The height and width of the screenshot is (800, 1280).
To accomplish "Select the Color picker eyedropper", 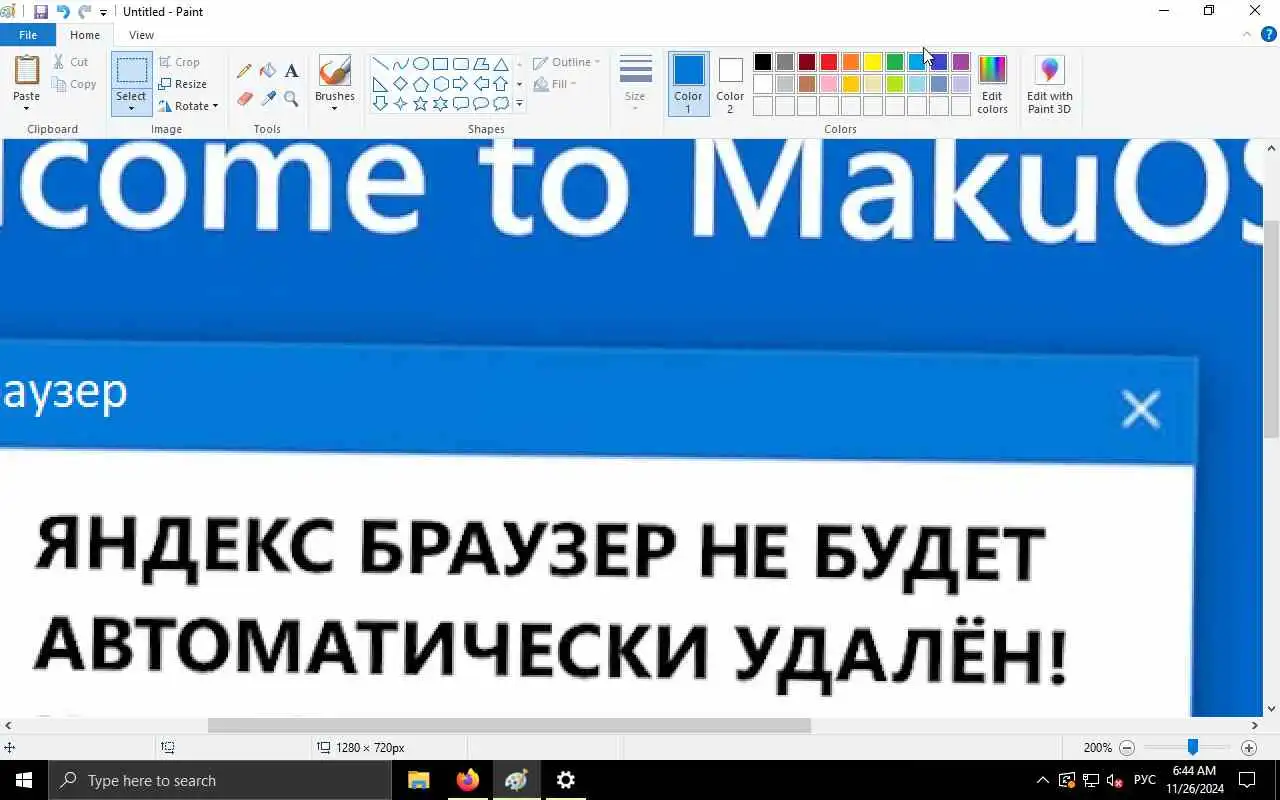I will tap(268, 99).
